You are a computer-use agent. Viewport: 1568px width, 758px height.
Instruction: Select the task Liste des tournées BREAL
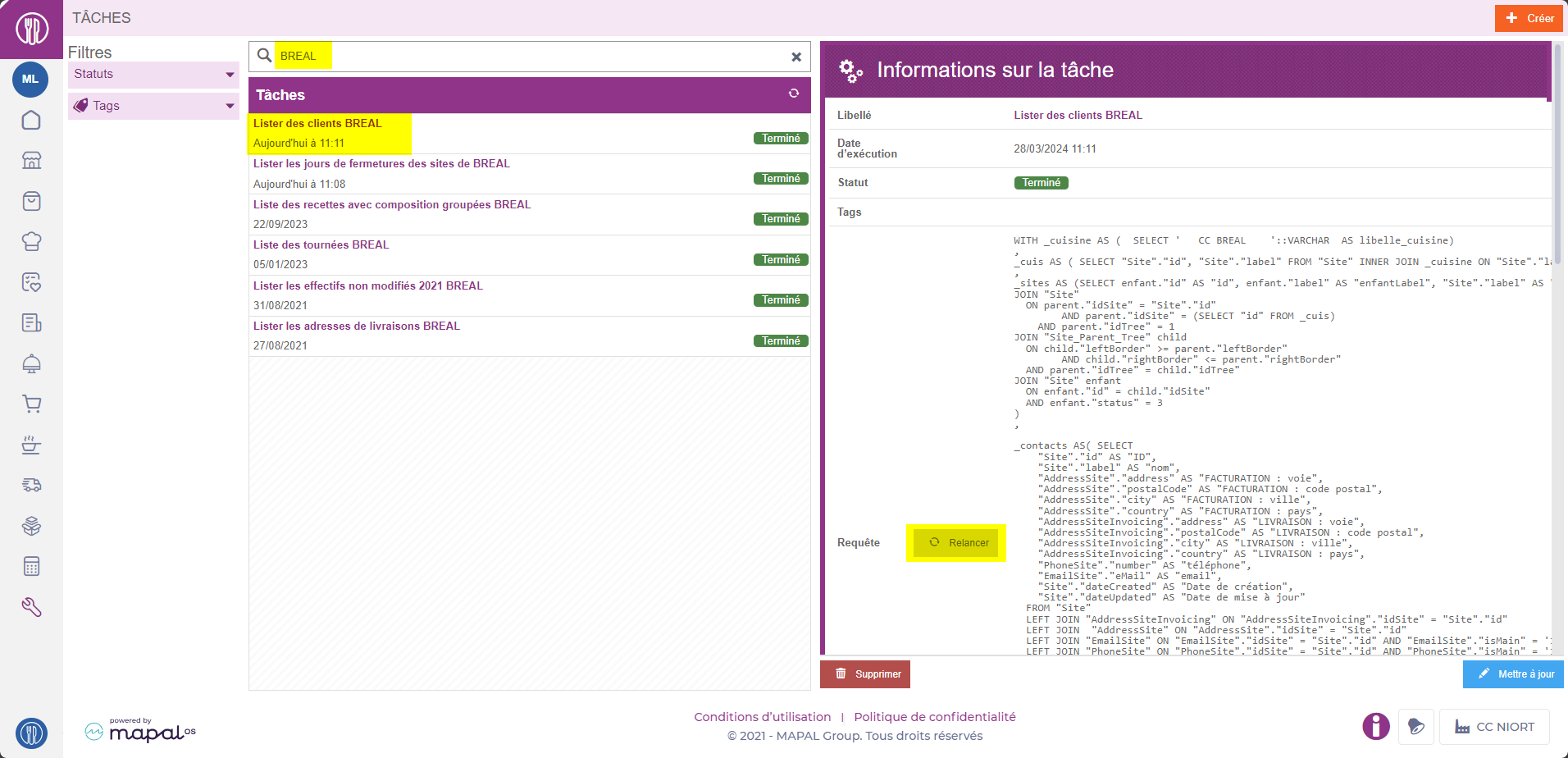tap(530, 254)
